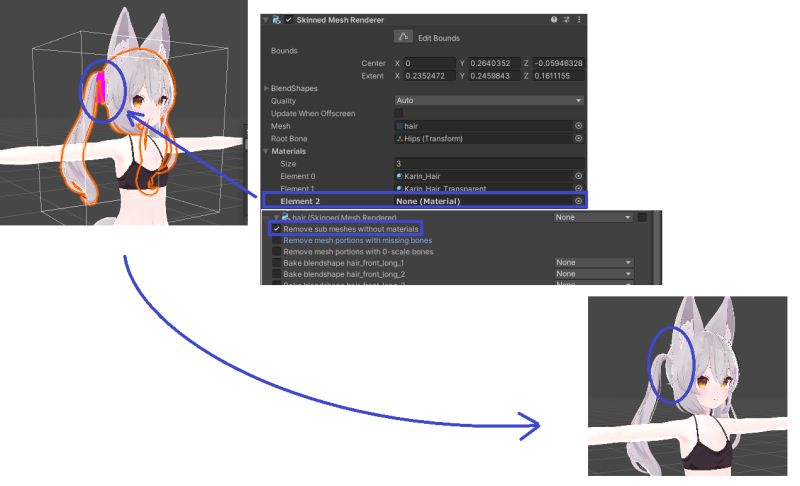Open the object picker for Element 2
This screenshot has height=486, width=800.
click(578, 201)
